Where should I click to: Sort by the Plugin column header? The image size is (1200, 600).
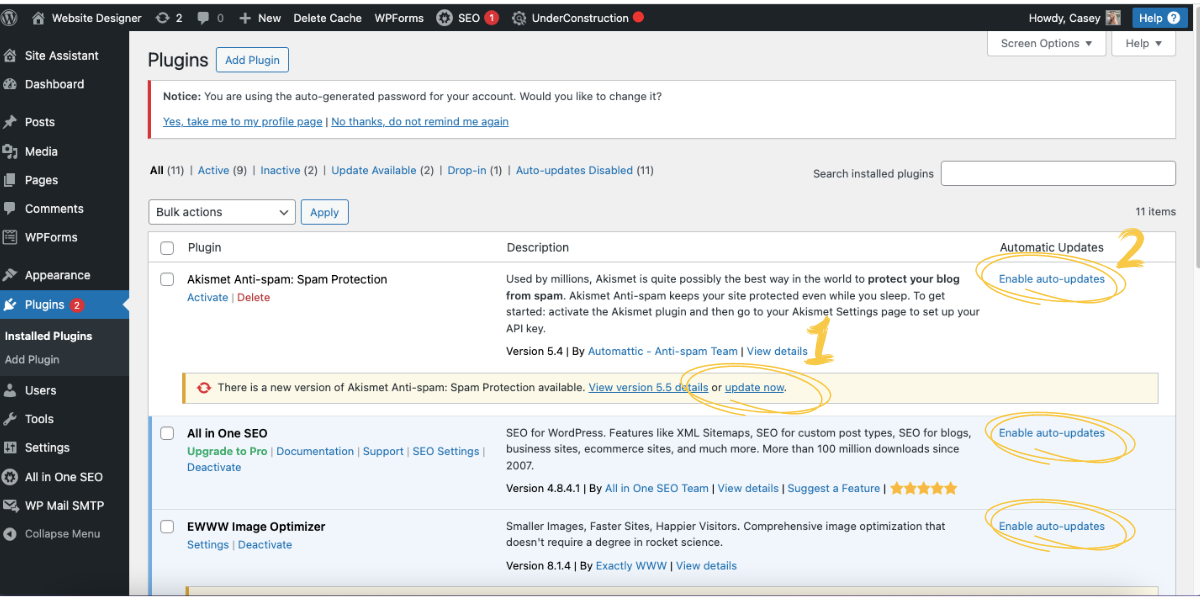tap(204, 247)
